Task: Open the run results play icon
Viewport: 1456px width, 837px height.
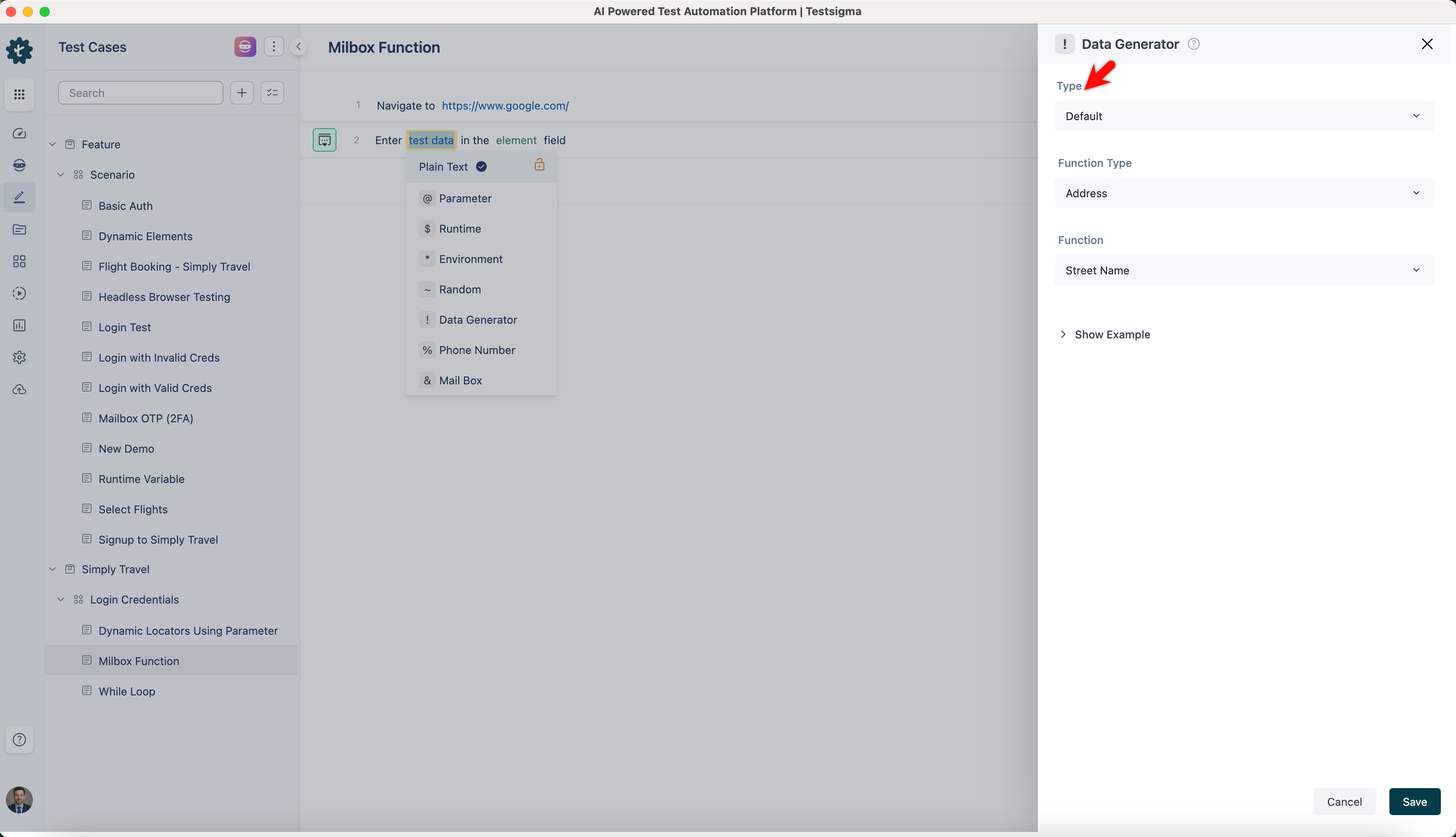Action: 19,293
